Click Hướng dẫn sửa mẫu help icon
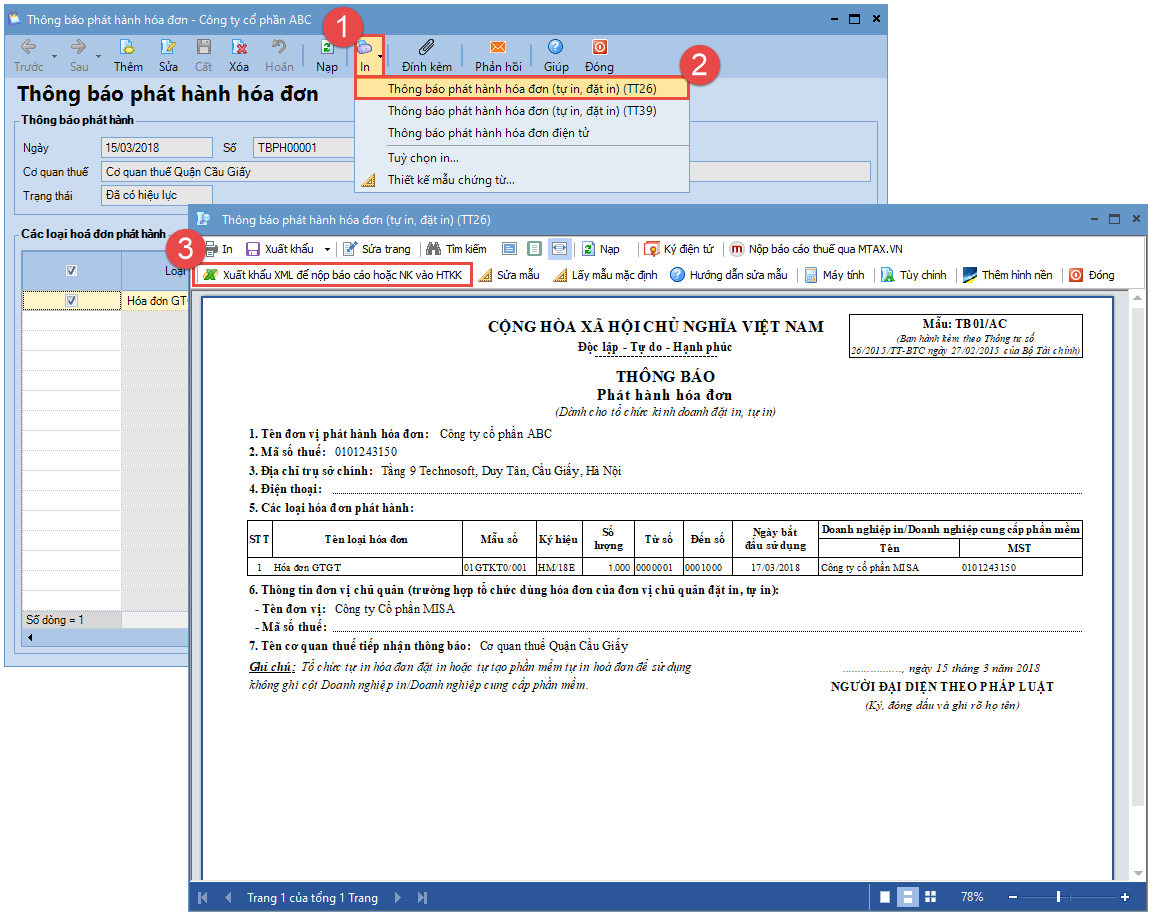 click(x=677, y=275)
